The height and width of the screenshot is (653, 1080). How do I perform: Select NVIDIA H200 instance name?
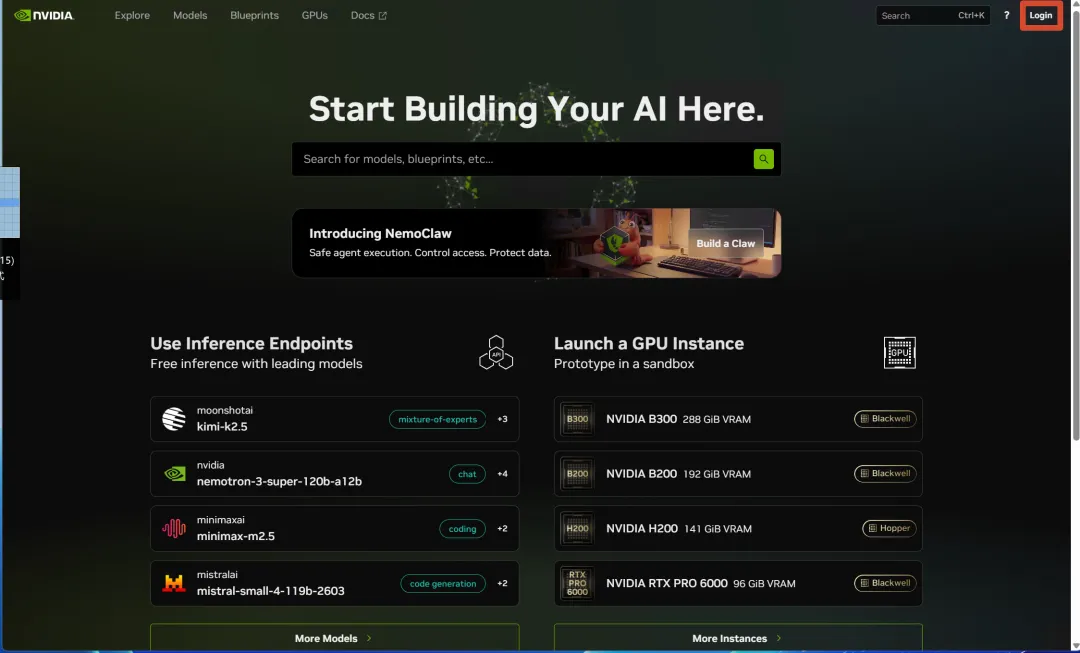tap(642, 528)
